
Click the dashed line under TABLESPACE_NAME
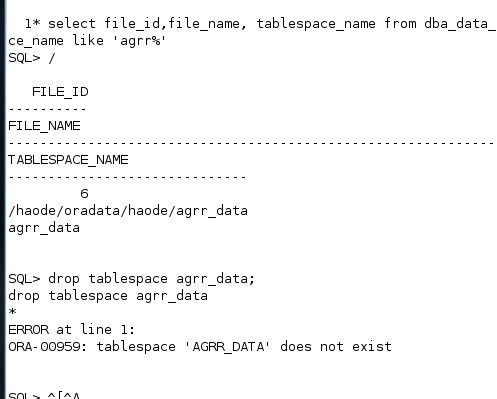(x=127, y=177)
